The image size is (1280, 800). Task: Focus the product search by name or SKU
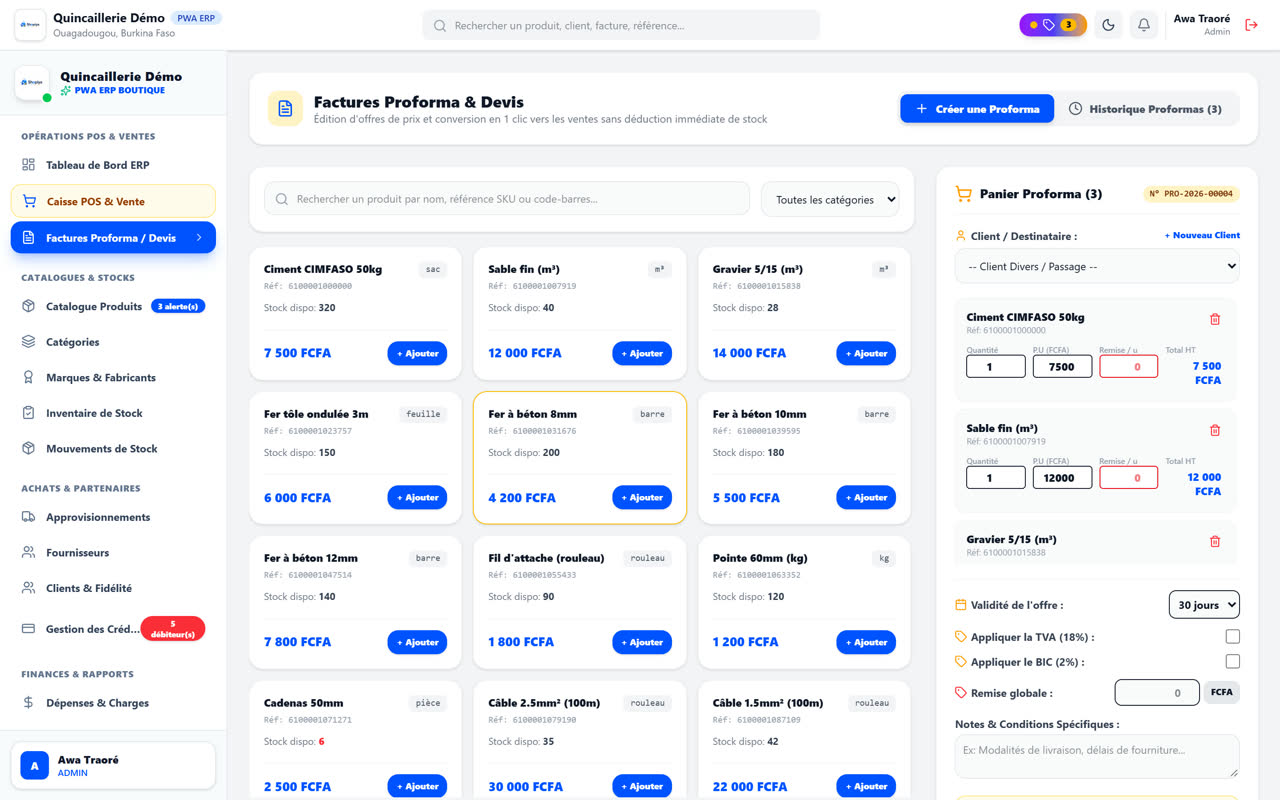coord(507,199)
